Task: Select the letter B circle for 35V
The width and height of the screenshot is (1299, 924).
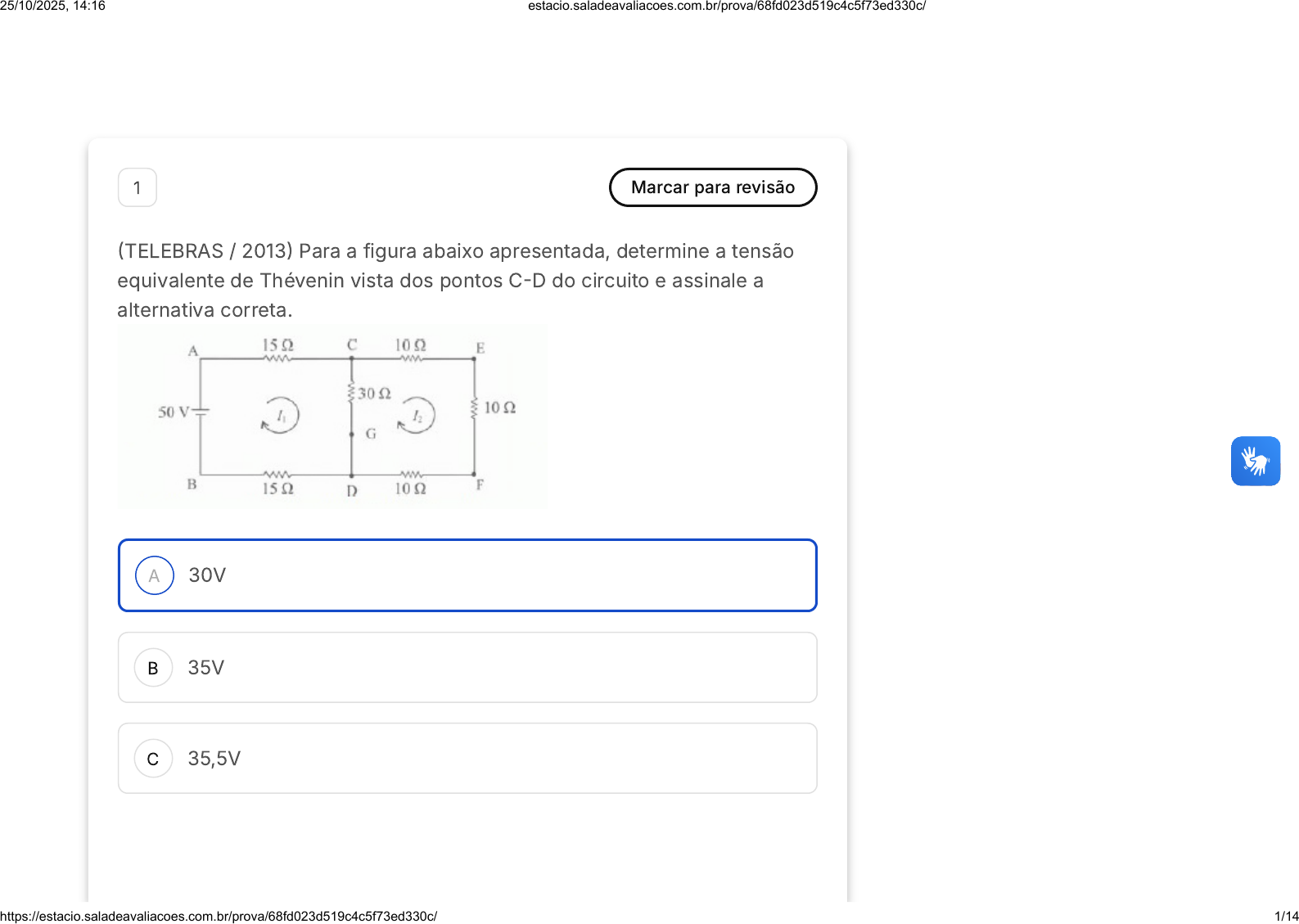Action: coord(153,668)
